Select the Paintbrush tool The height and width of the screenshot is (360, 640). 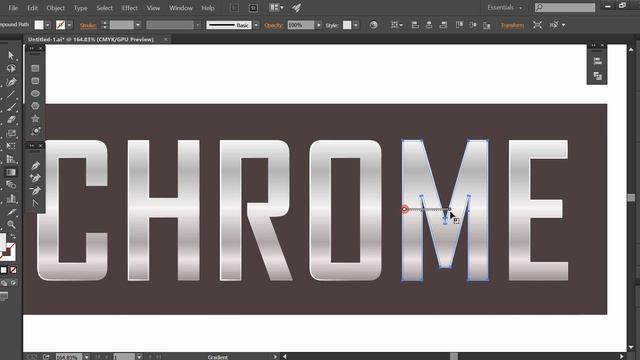(x=11, y=107)
